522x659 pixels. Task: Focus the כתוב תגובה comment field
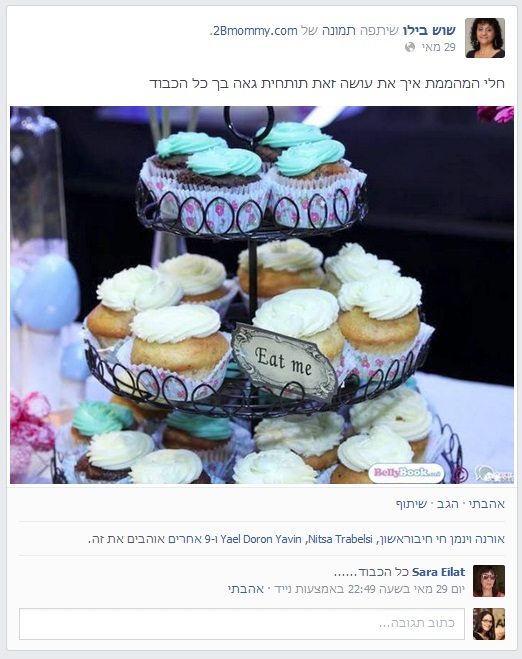242,624
